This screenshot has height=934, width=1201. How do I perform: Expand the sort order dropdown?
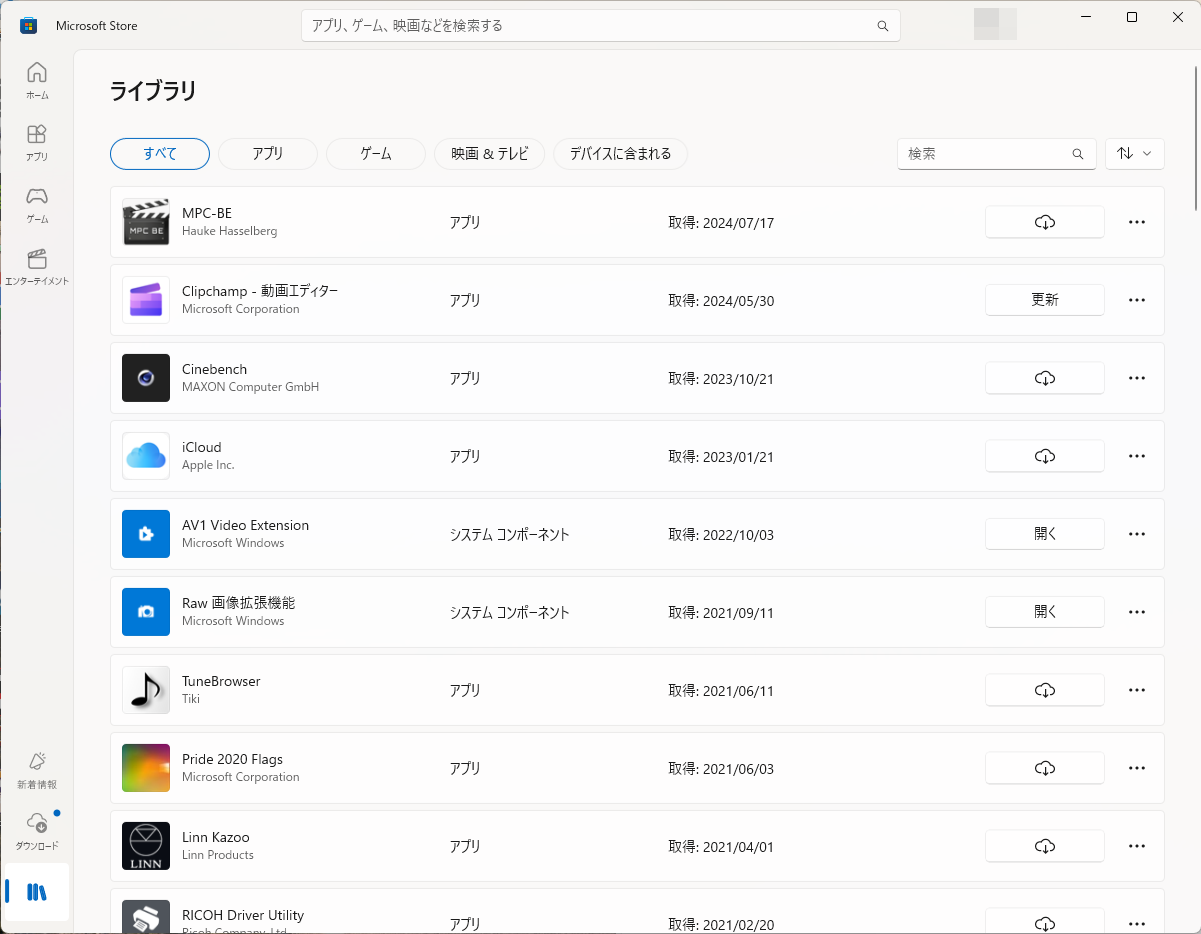1135,154
